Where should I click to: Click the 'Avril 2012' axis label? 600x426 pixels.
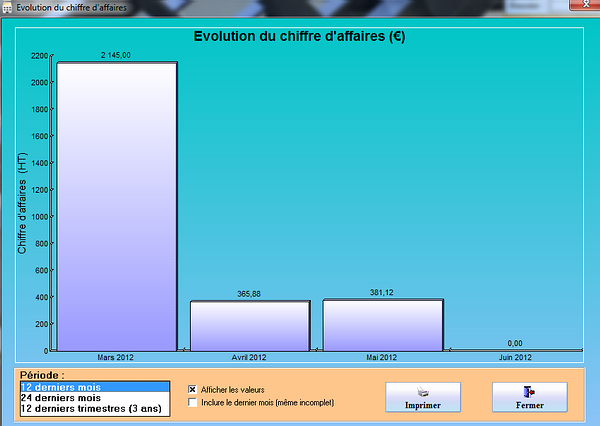tap(249, 357)
